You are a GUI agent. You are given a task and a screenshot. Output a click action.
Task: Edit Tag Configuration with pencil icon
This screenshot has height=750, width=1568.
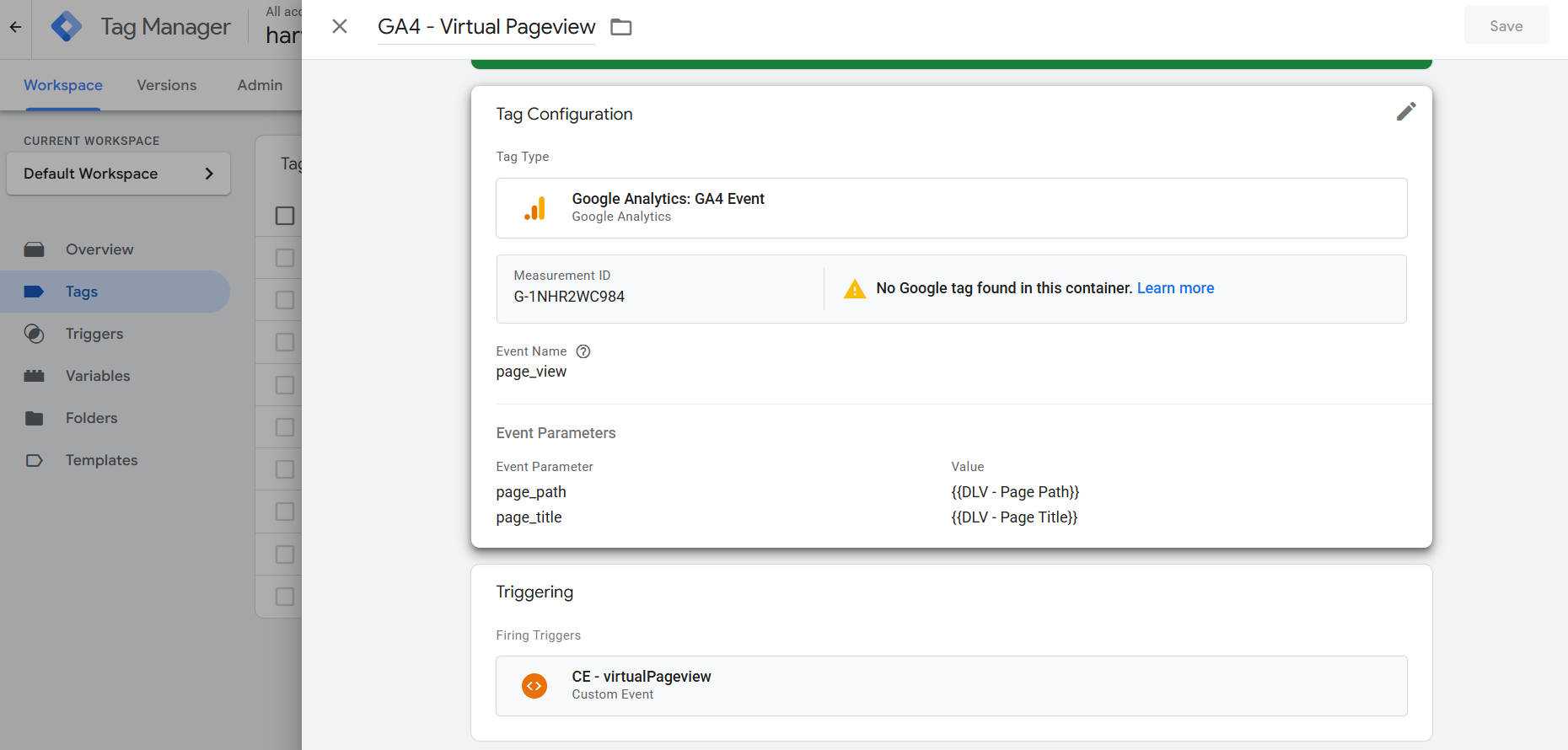(1406, 111)
